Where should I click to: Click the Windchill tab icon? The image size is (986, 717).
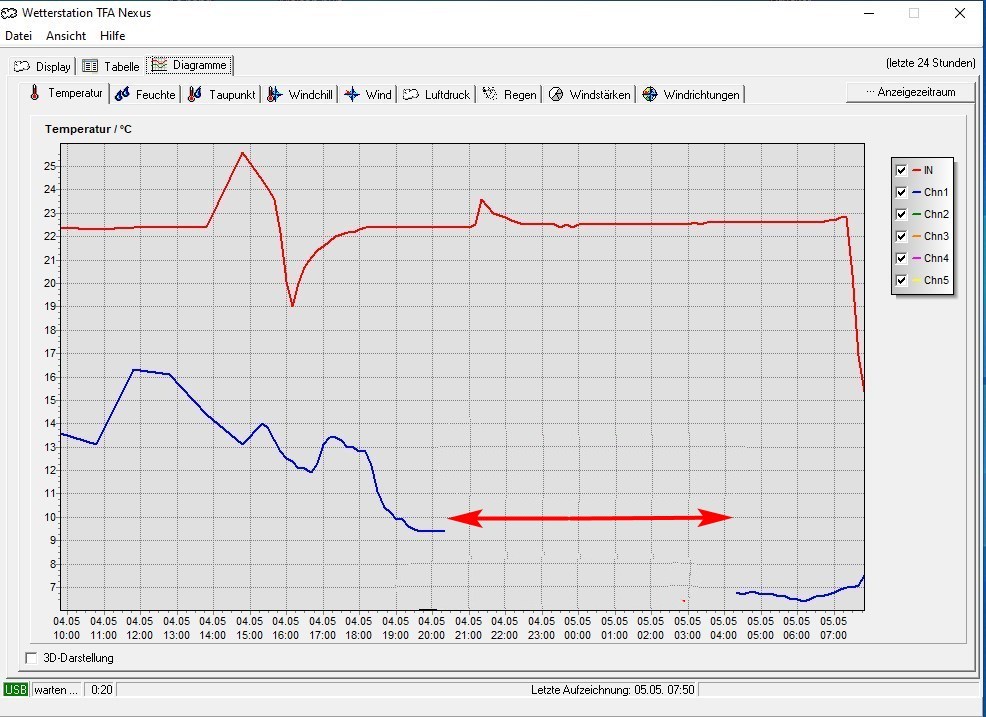coord(274,95)
